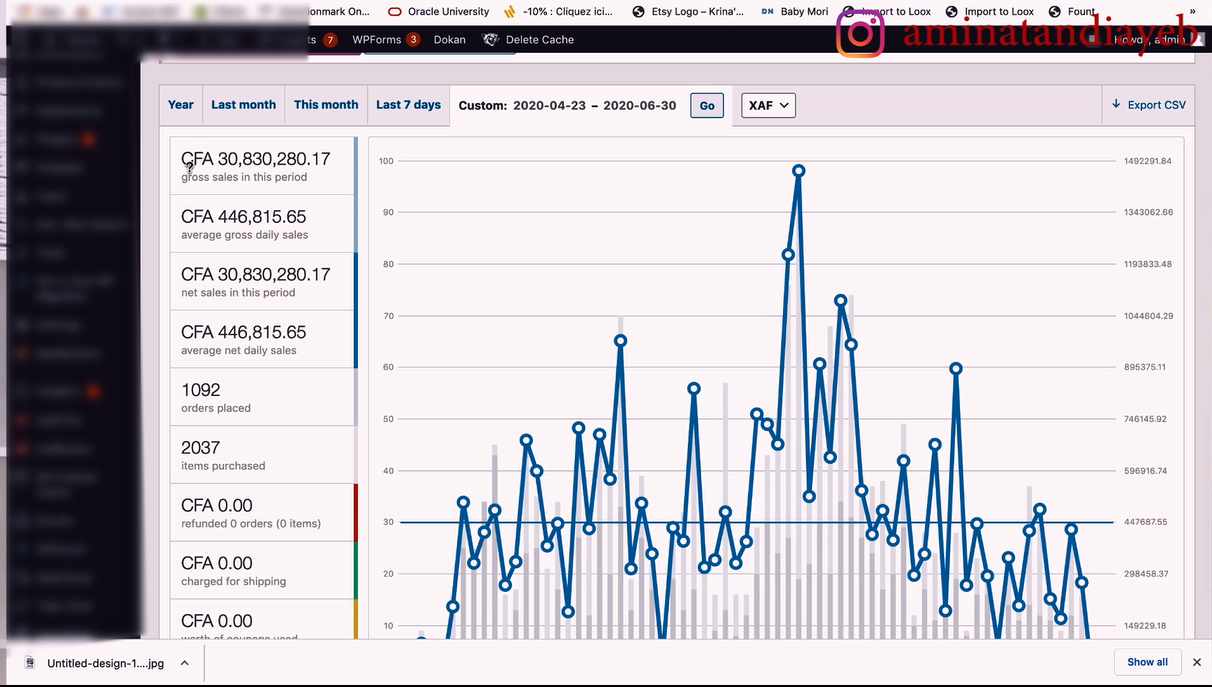Click the Export CSV download arrow icon
The image size is (1212, 687).
pos(1116,105)
